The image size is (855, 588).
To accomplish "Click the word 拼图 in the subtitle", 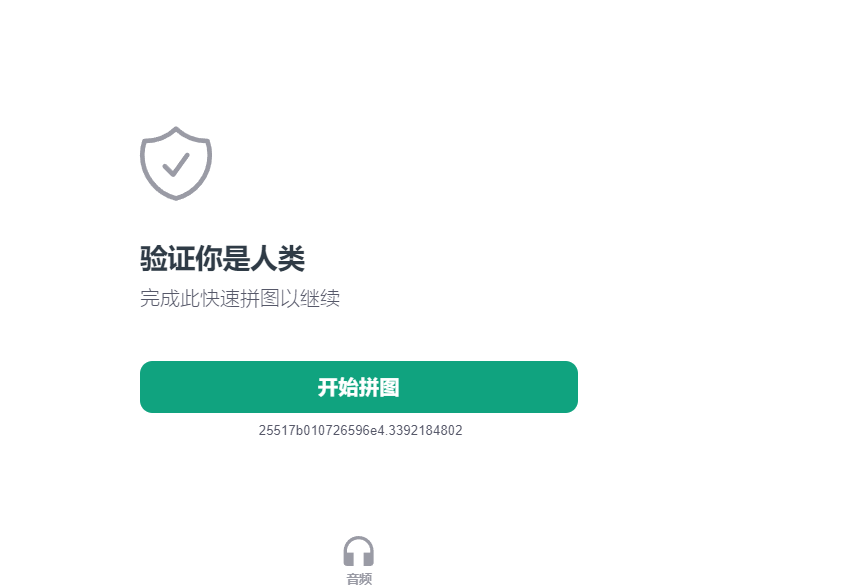I will tap(260, 298).
